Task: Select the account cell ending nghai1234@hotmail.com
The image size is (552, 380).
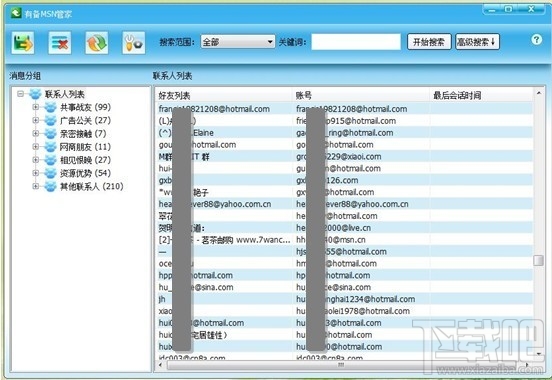Action: tap(355, 299)
